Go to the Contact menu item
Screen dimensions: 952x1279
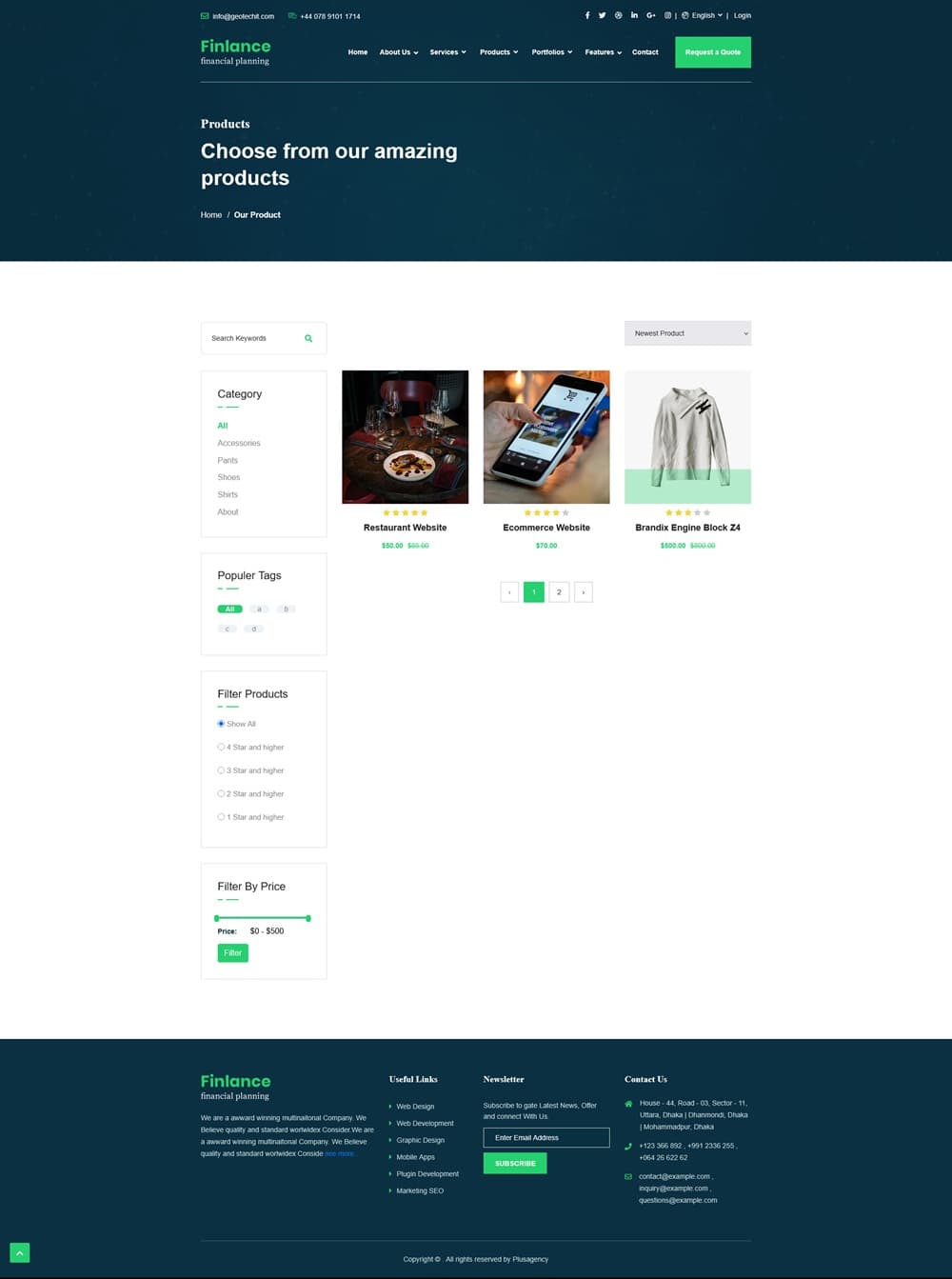click(645, 52)
